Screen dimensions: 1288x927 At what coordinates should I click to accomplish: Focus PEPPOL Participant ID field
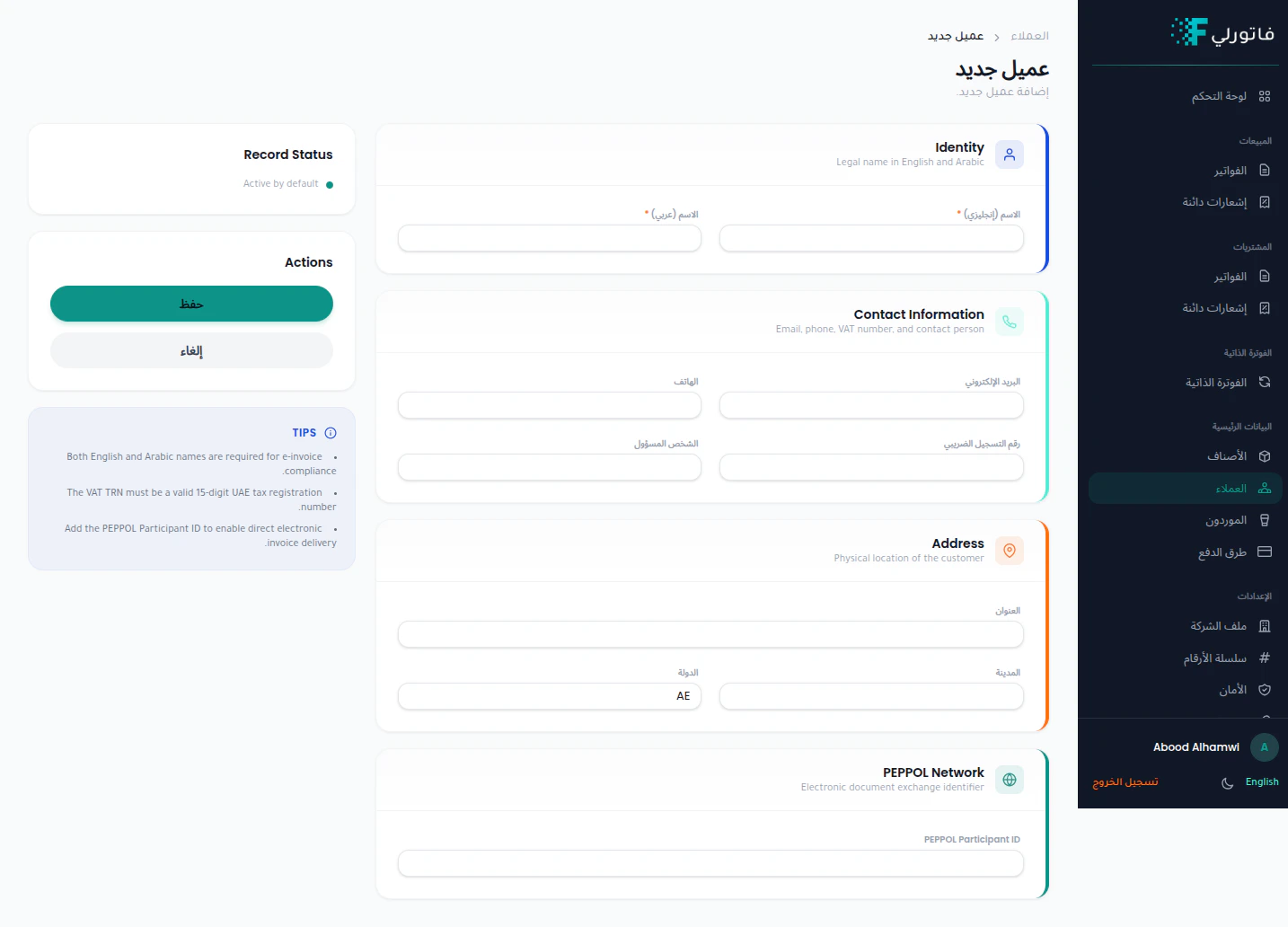click(x=710, y=863)
